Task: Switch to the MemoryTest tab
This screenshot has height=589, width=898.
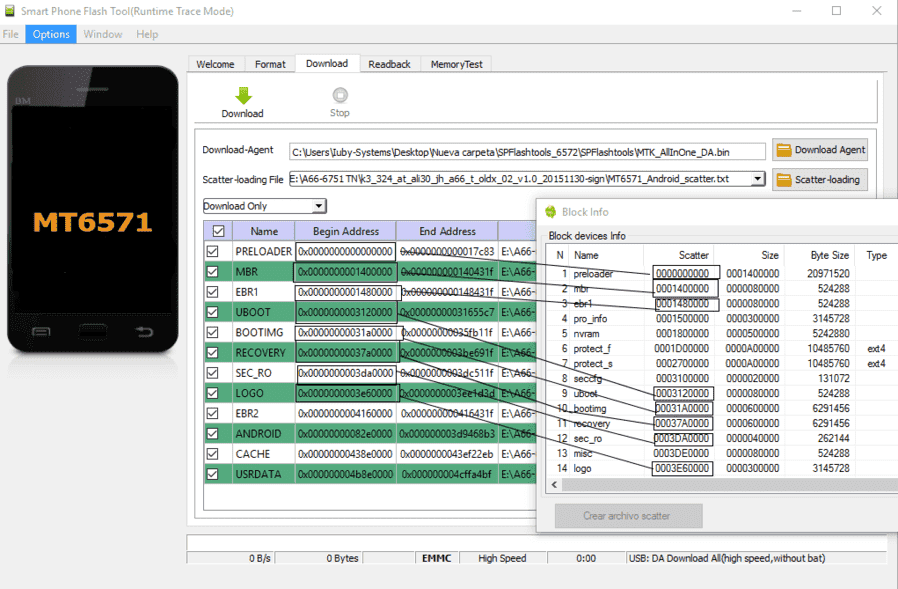Action: coord(456,64)
